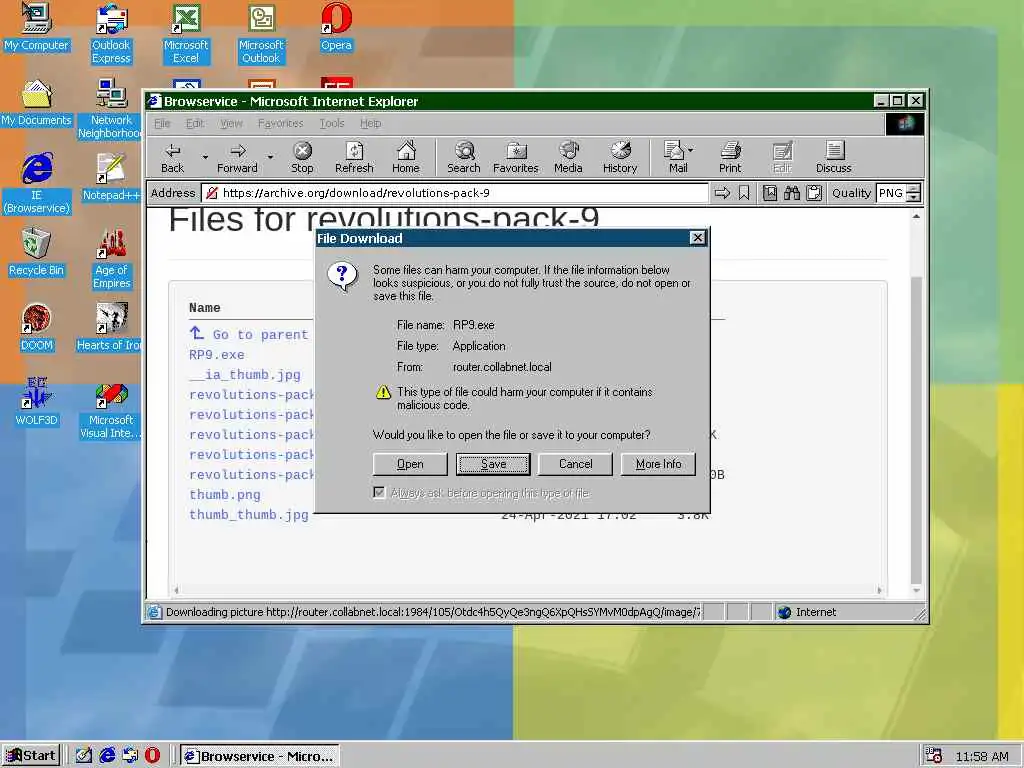Open Recycle Bin desktop icon
Screen dimensions: 1024x768
click(x=36, y=253)
